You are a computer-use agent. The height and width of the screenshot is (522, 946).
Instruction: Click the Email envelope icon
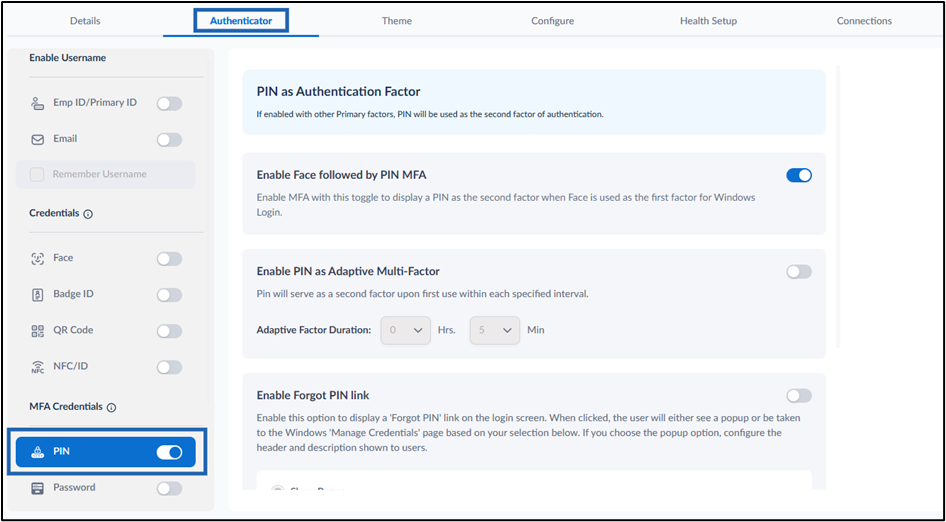point(37,139)
